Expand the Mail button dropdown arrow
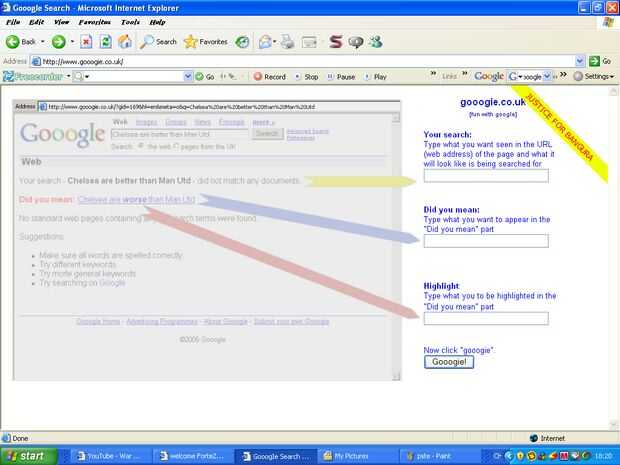This screenshot has width=620, height=465. pyautogui.click(x=274, y=42)
